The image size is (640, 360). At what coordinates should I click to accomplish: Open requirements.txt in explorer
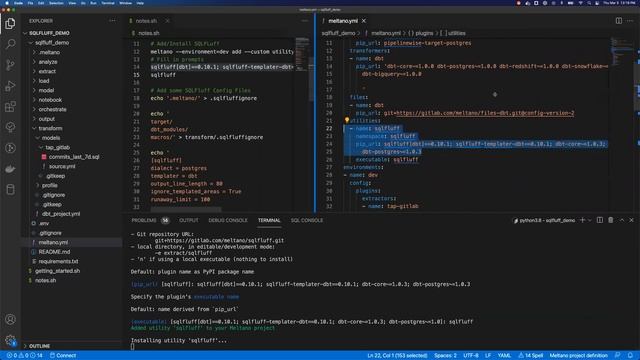pos(58,262)
